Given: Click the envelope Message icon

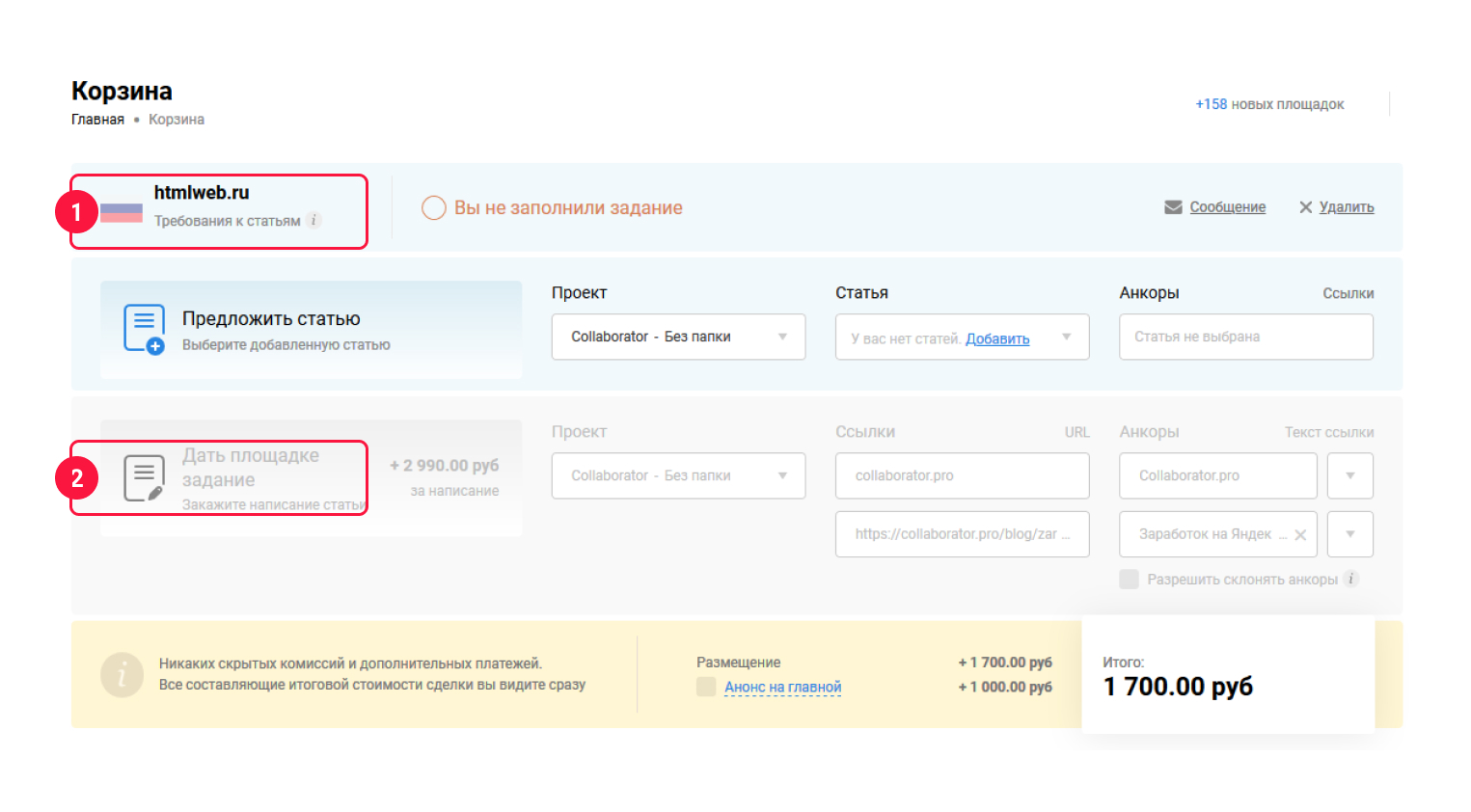Looking at the screenshot, I should point(1173,207).
